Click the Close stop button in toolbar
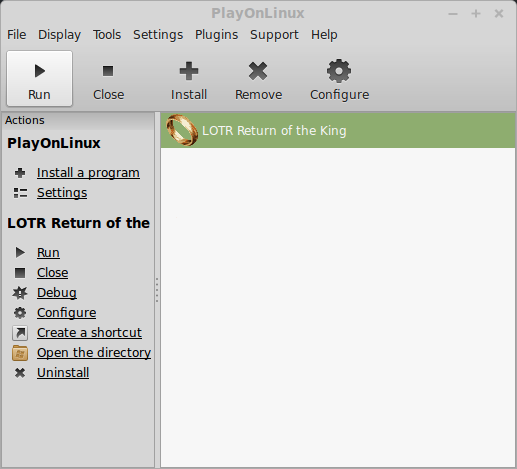 coord(108,79)
